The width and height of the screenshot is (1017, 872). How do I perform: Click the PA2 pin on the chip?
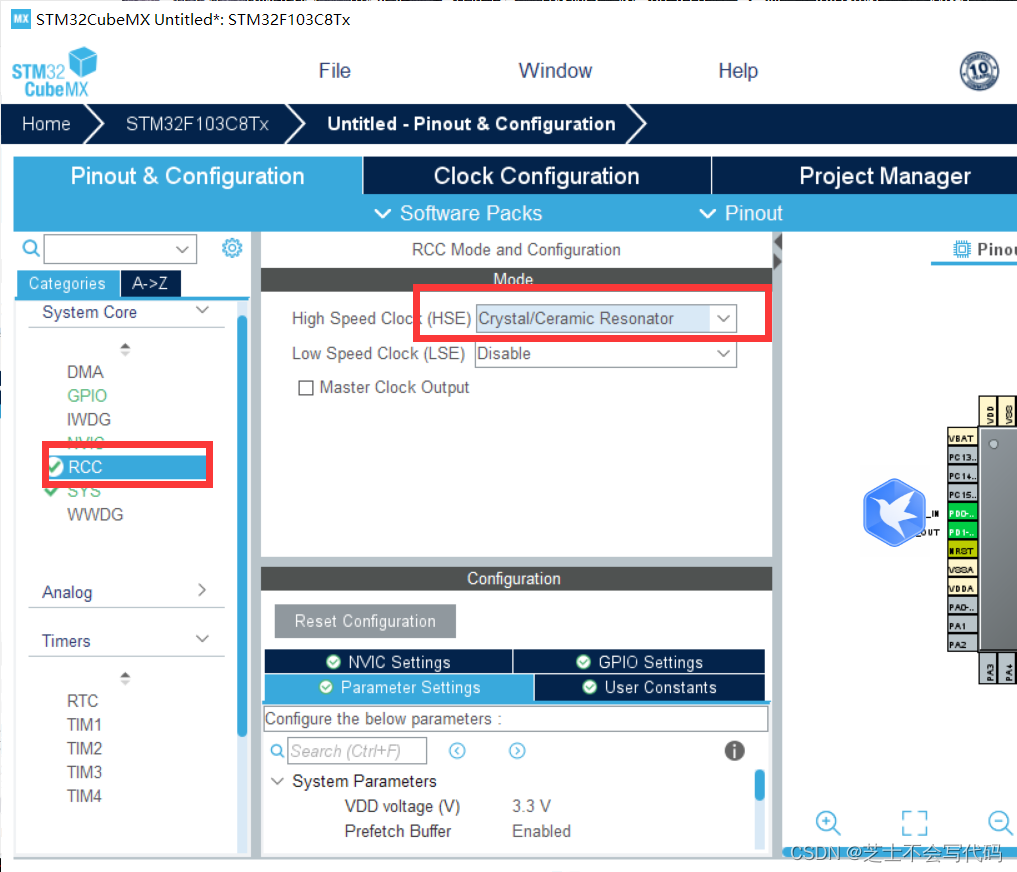[962, 644]
